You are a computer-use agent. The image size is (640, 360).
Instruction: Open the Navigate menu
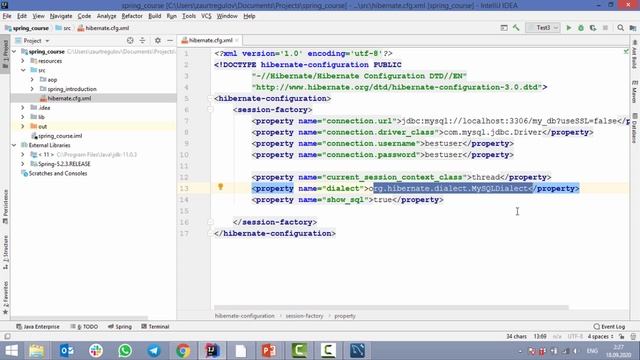click(x=61, y=16)
